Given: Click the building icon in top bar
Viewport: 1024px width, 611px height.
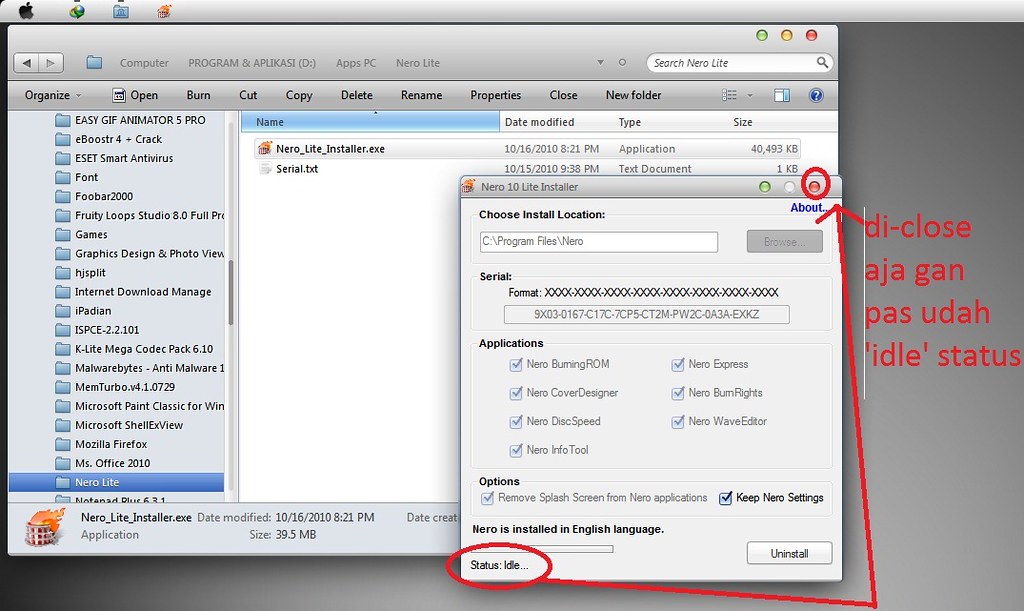Looking at the screenshot, I should coord(121,10).
